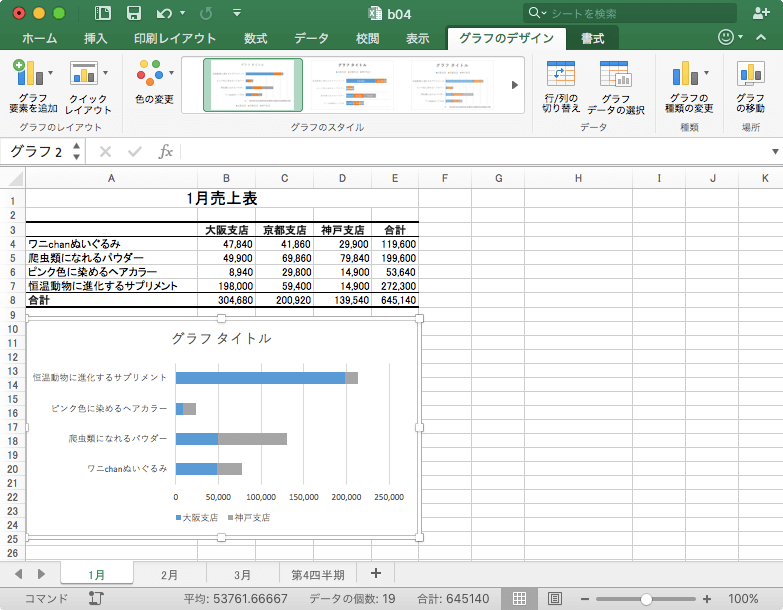This screenshot has width=783, height=610.
Task: Expand the formula bar arrow
Action: [x=775, y=151]
